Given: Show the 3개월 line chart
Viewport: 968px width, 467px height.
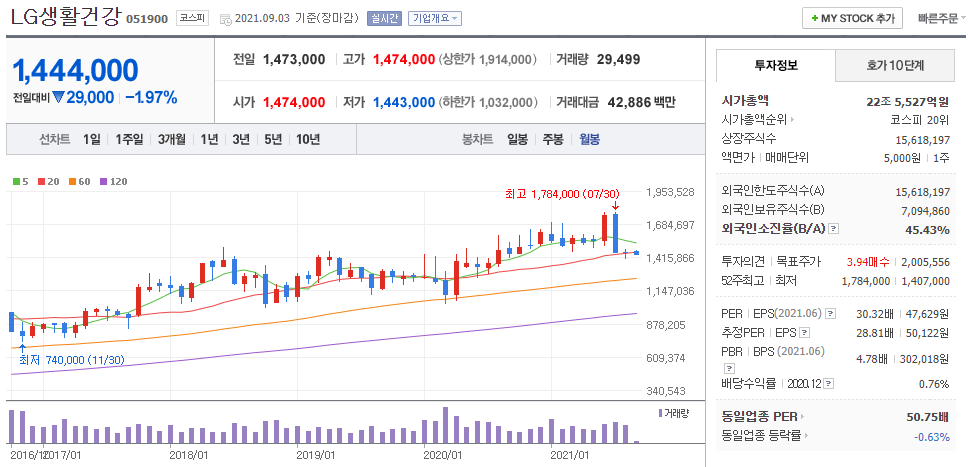Looking at the screenshot, I should click(171, 139).
